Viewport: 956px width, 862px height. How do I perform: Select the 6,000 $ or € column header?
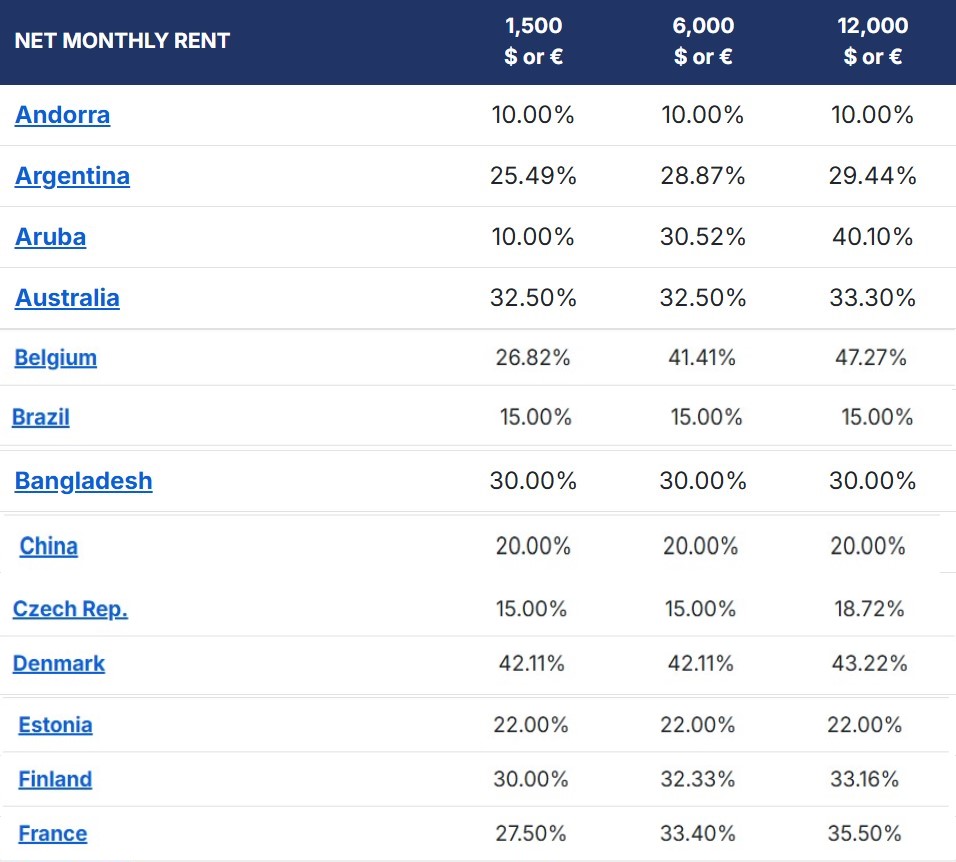[x=703, y=42]
